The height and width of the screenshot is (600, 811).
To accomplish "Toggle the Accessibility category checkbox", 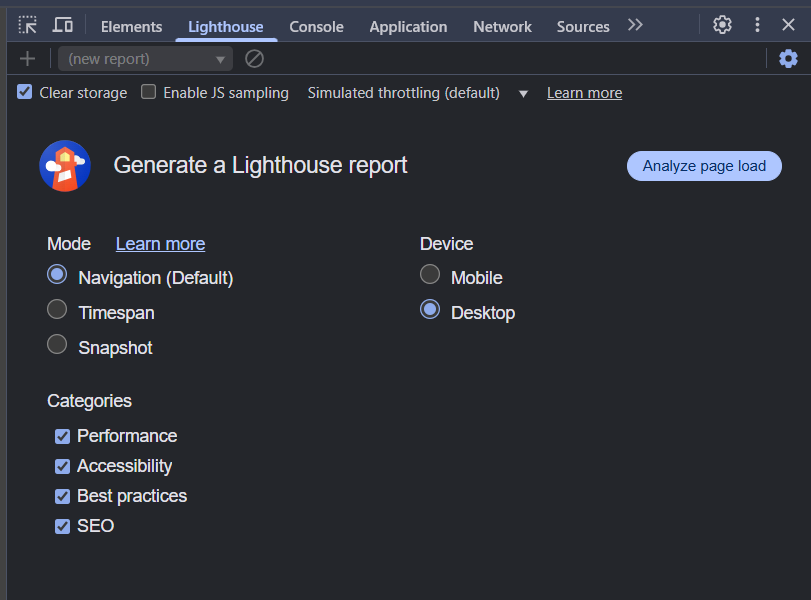I will (x=63, y=467).
